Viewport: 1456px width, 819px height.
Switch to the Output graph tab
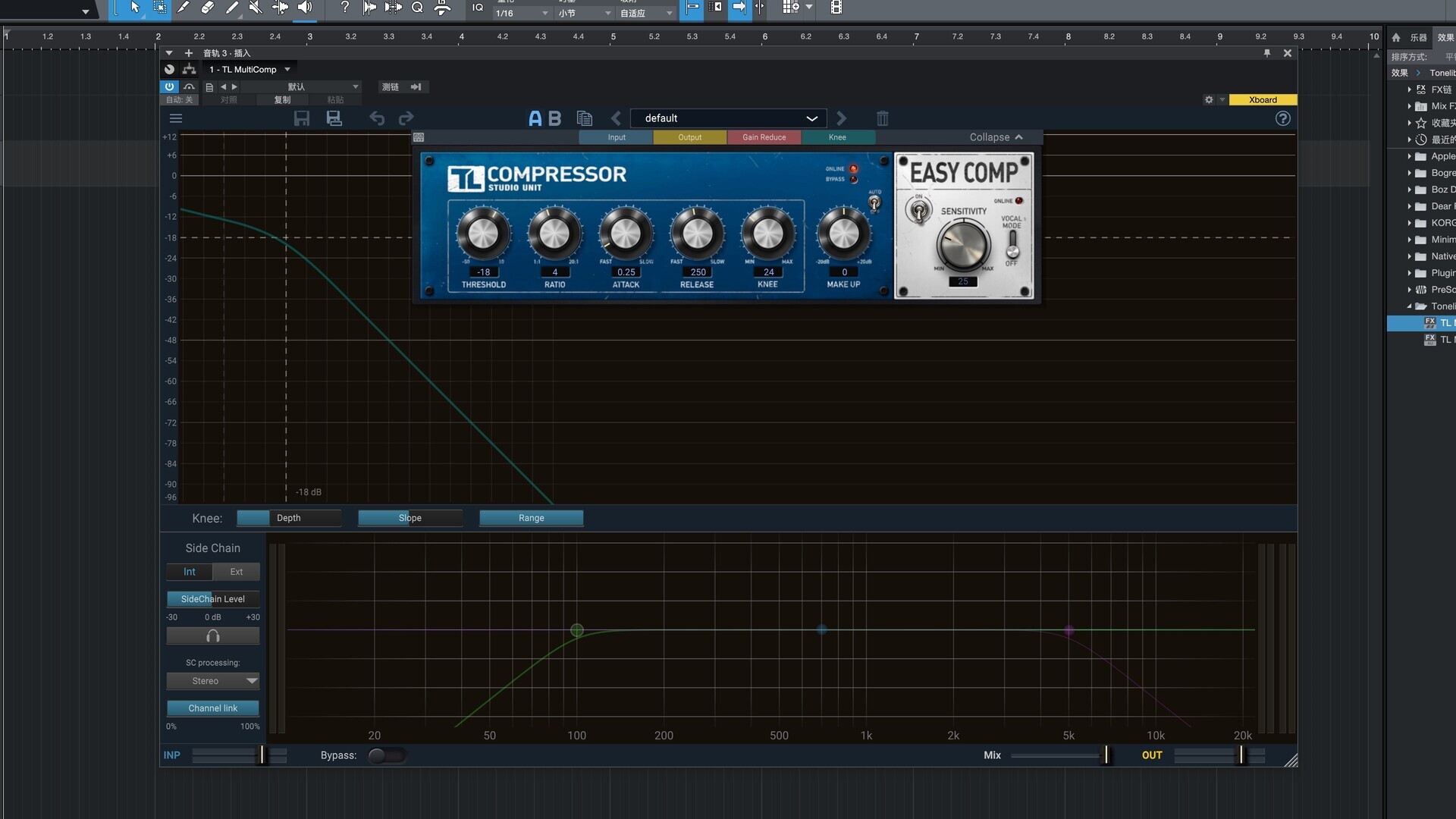click(690, 137)
